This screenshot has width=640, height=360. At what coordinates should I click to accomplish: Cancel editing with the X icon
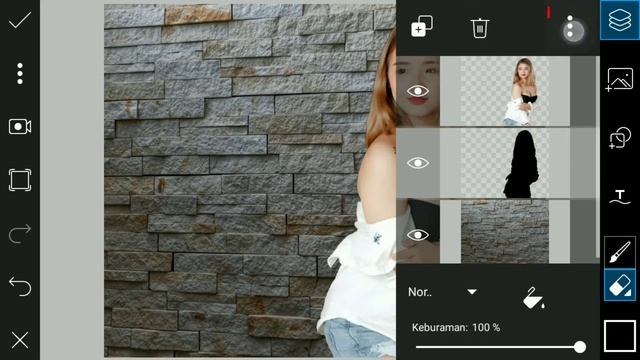(20, 340)
